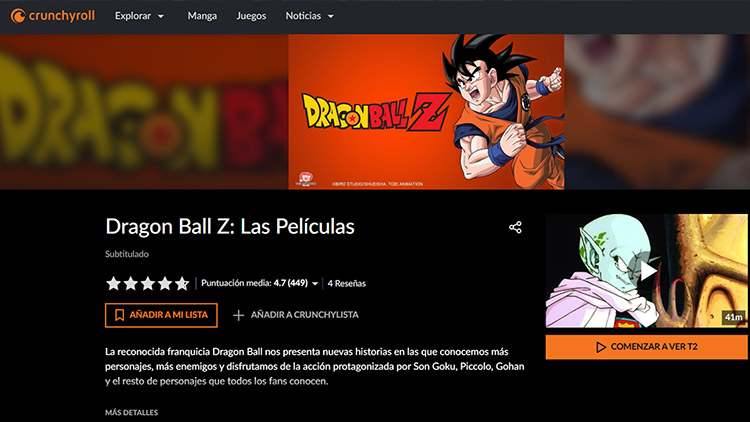Open the Noticias dropdown menu
This screenshot has width=750, height=422.
309,16
